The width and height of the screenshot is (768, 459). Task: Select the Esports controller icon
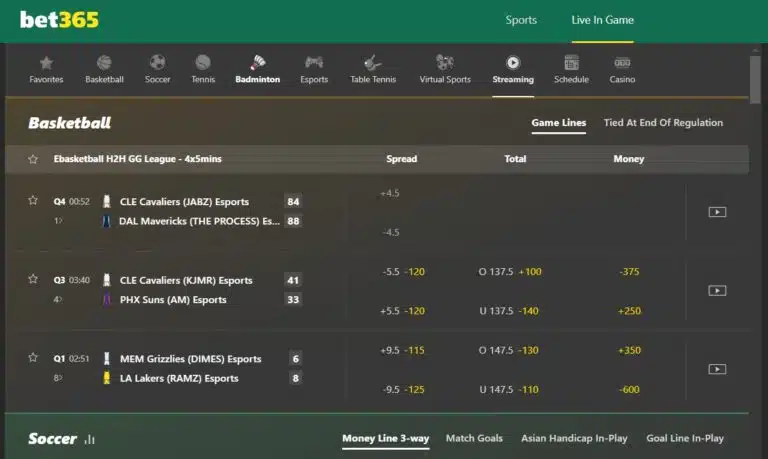click(x=314, y=63)
